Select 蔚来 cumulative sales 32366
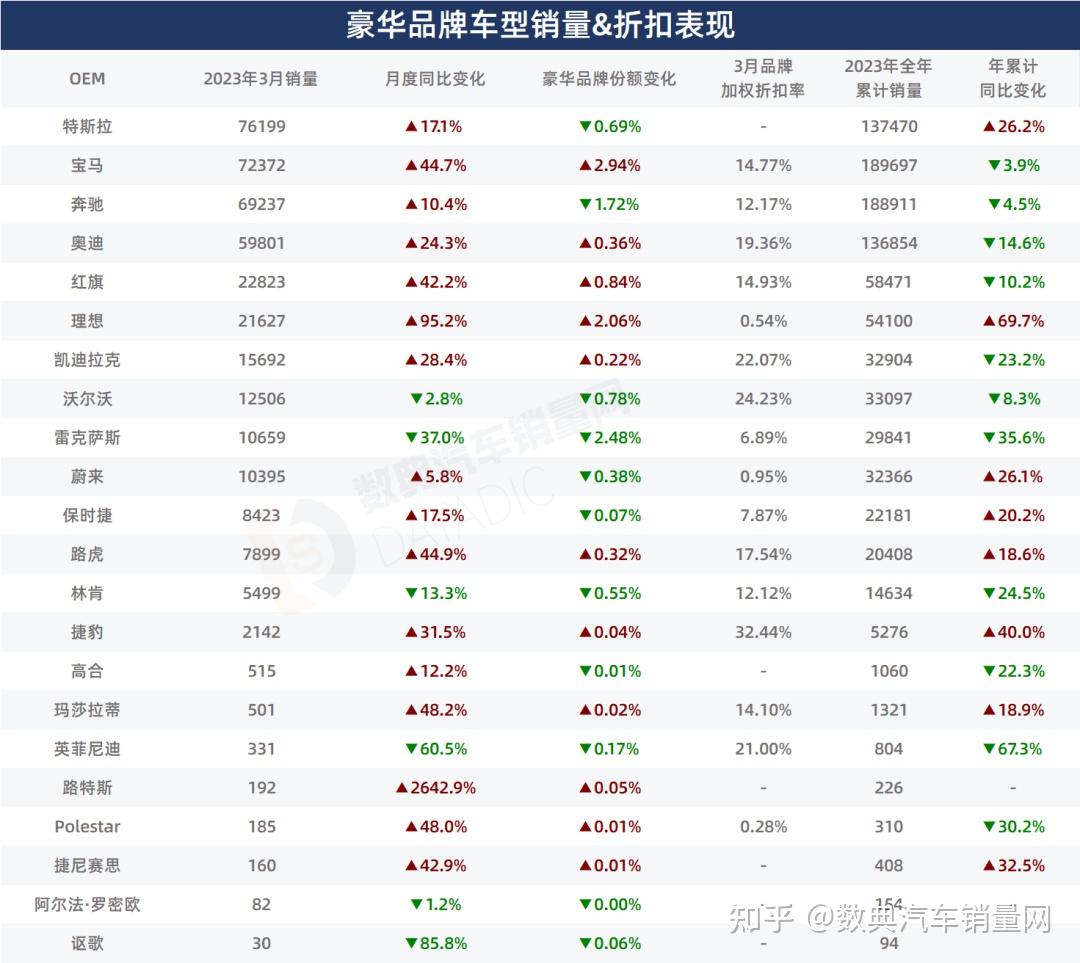The height and width of the screenshot is (963, 1080). (889, 477)
